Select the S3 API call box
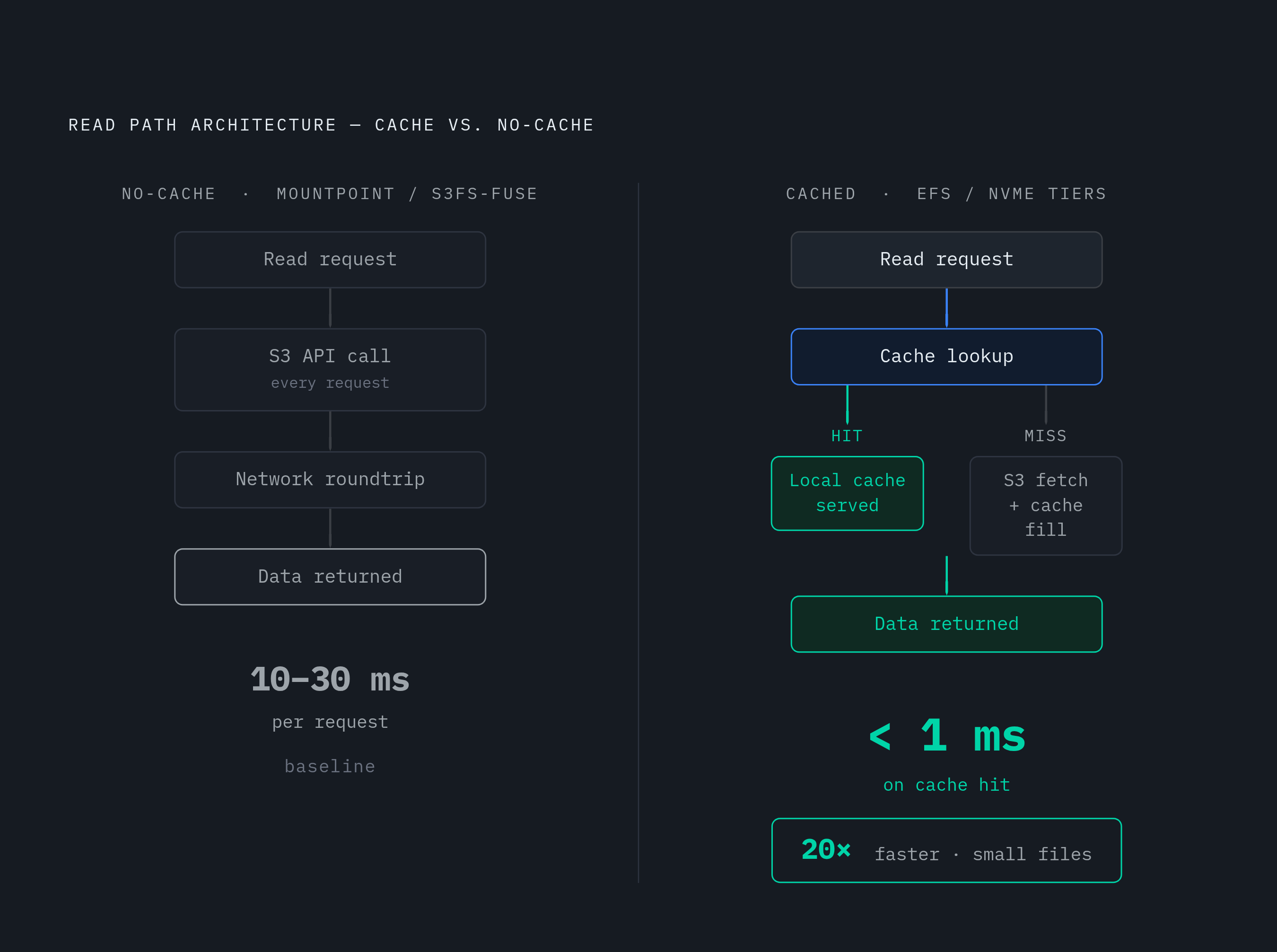 [330, 370]
